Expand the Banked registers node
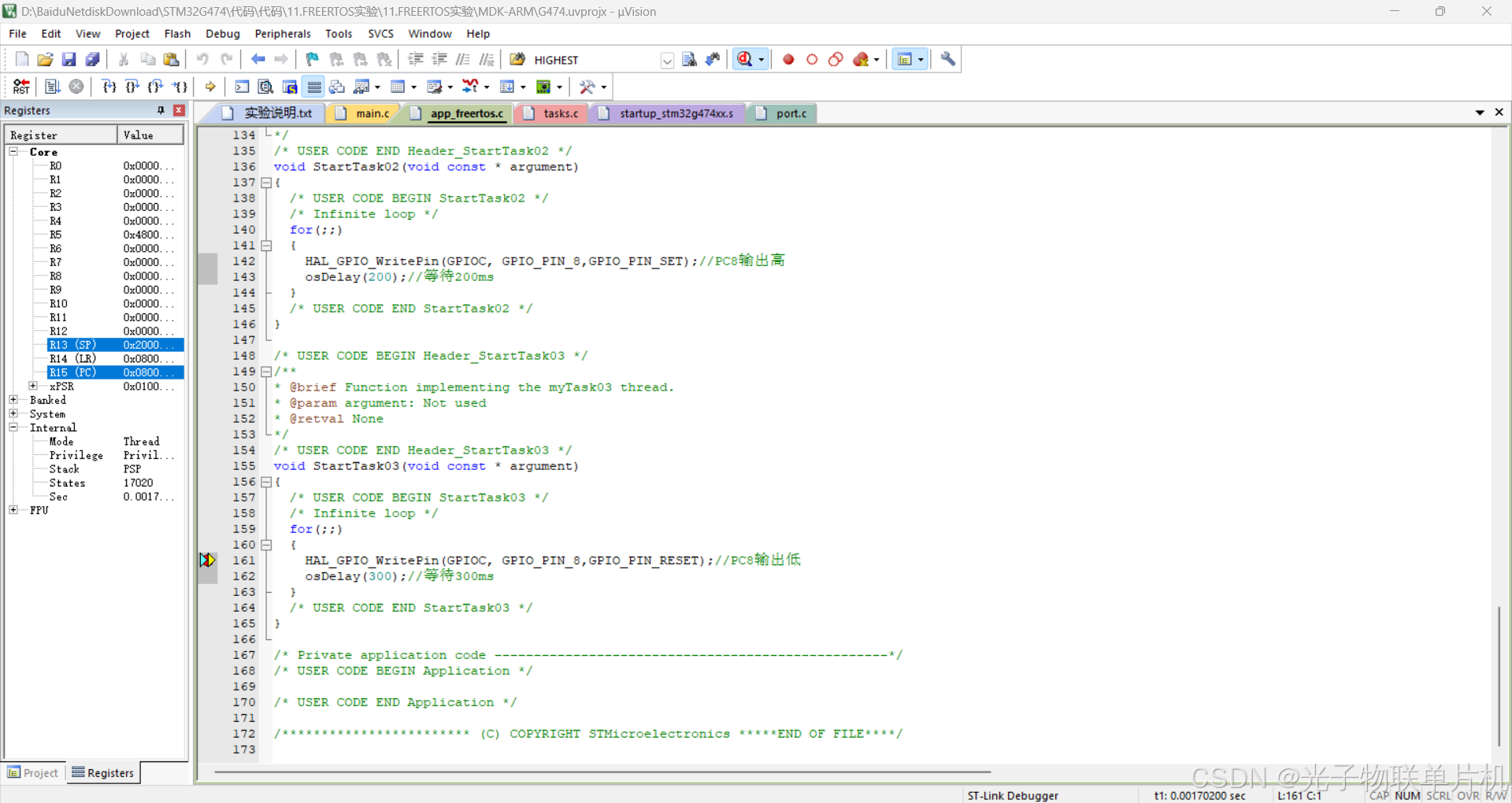 click(x=13, y=400)
